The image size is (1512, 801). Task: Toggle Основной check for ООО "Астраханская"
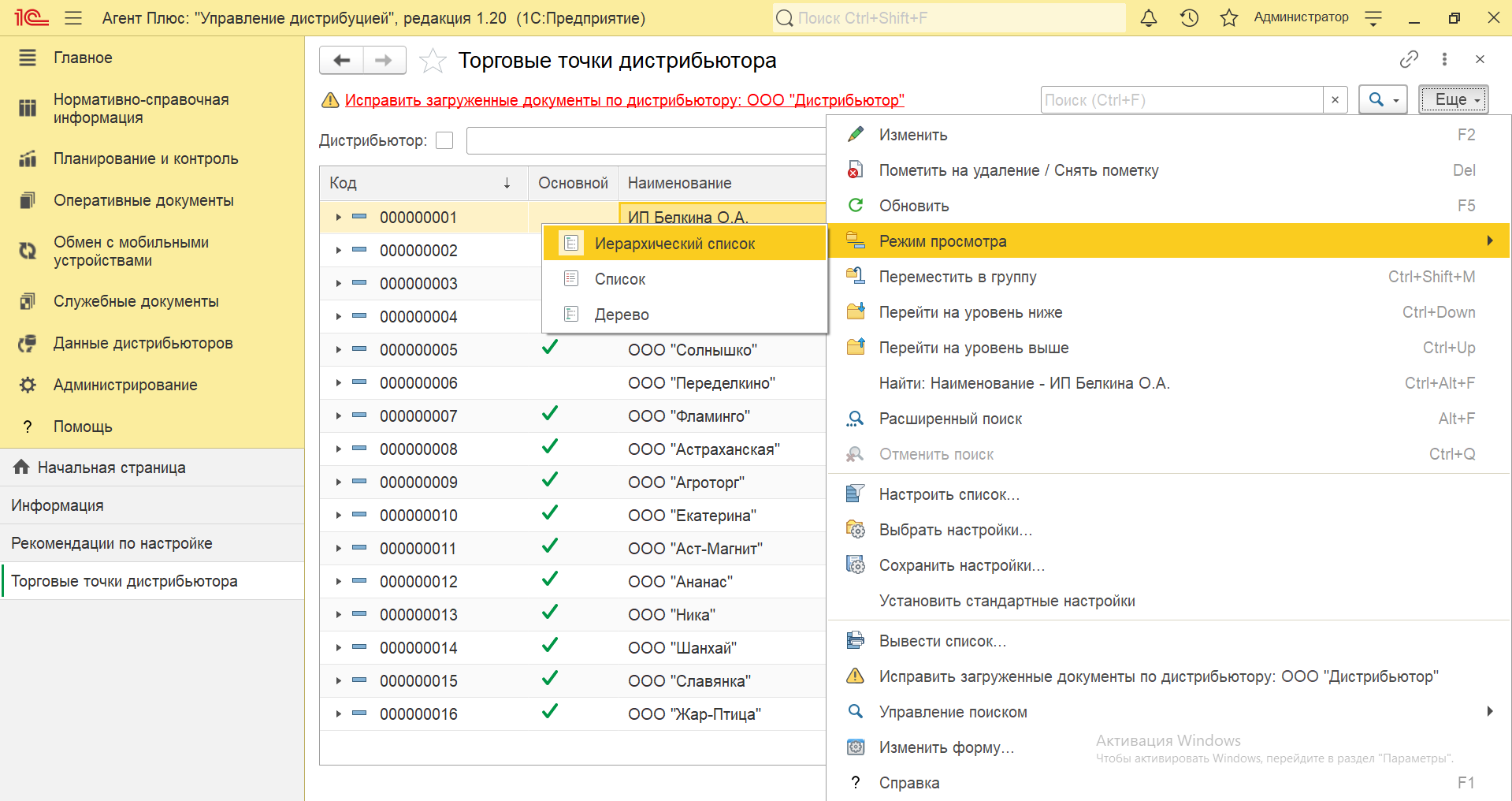[x=550, y=446]
